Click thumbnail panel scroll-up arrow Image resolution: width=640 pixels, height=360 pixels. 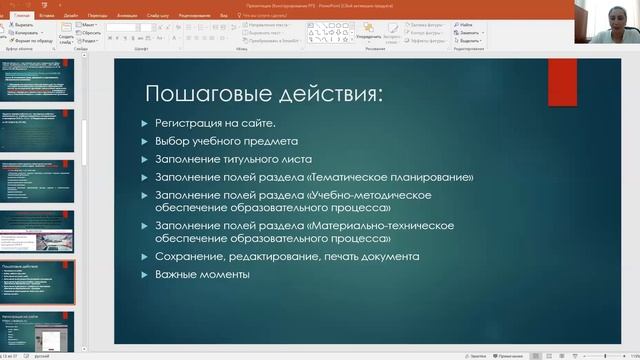coord(84,56)
